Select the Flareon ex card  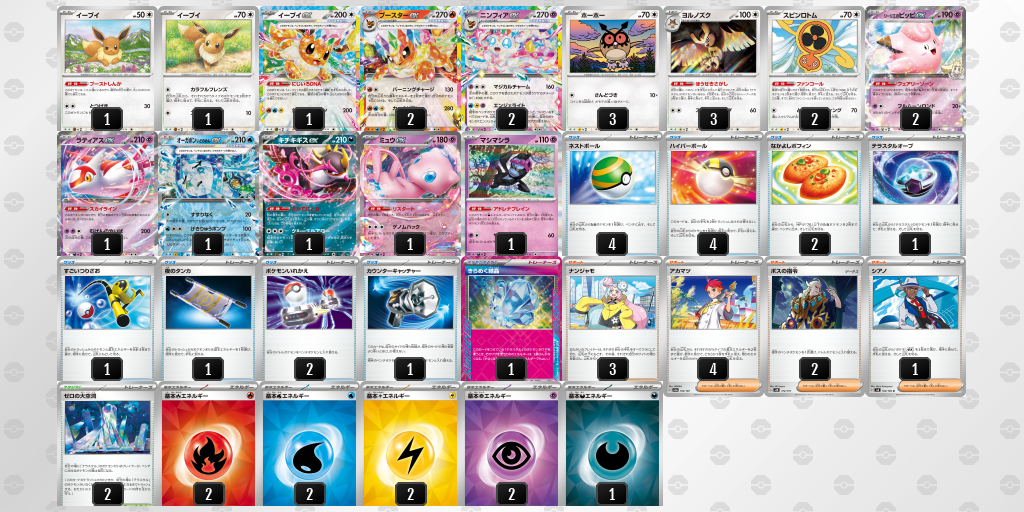tap(410, 69)
